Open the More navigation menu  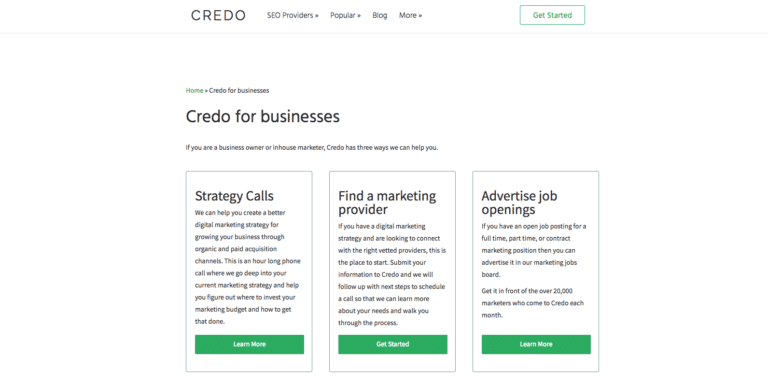(410, 15)
